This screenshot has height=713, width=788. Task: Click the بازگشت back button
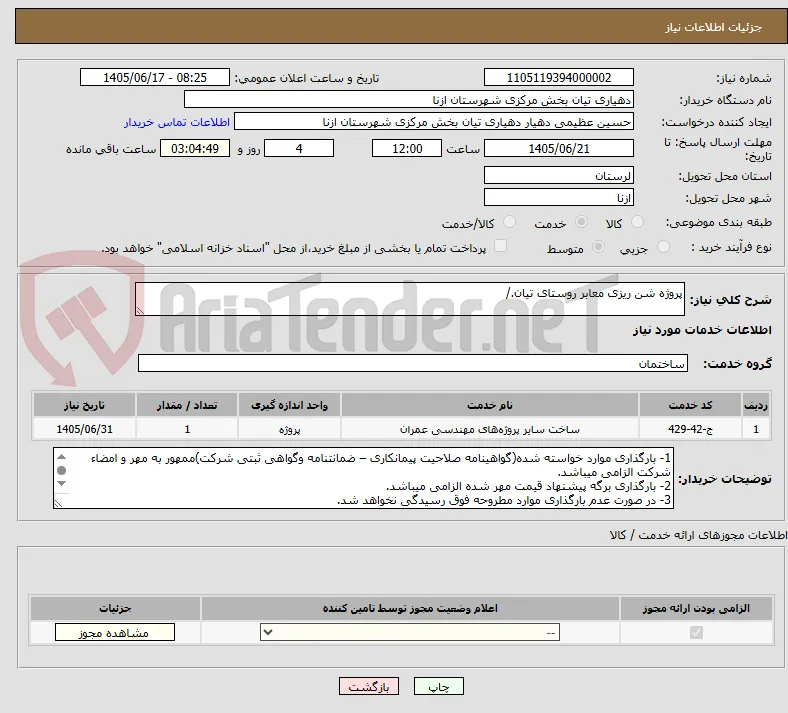(369, 686)
